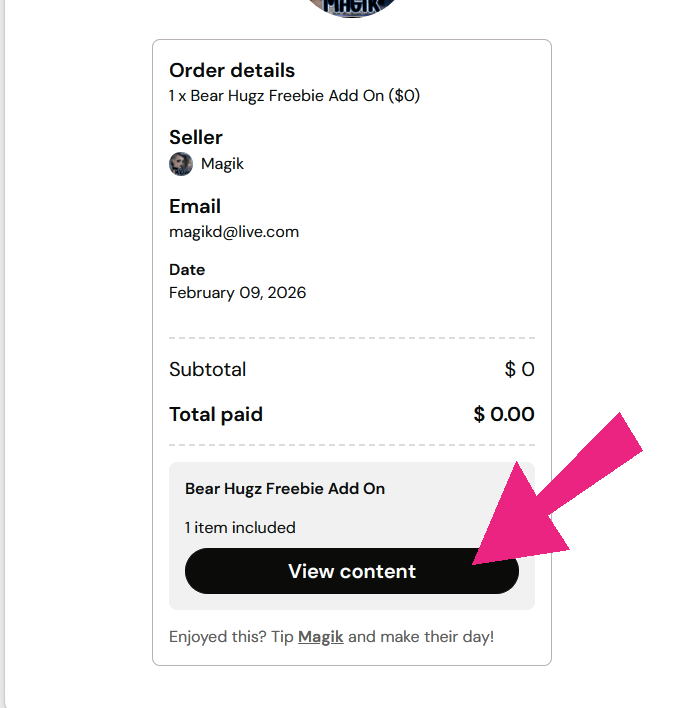Click the 1 item included text

(240, 527)
